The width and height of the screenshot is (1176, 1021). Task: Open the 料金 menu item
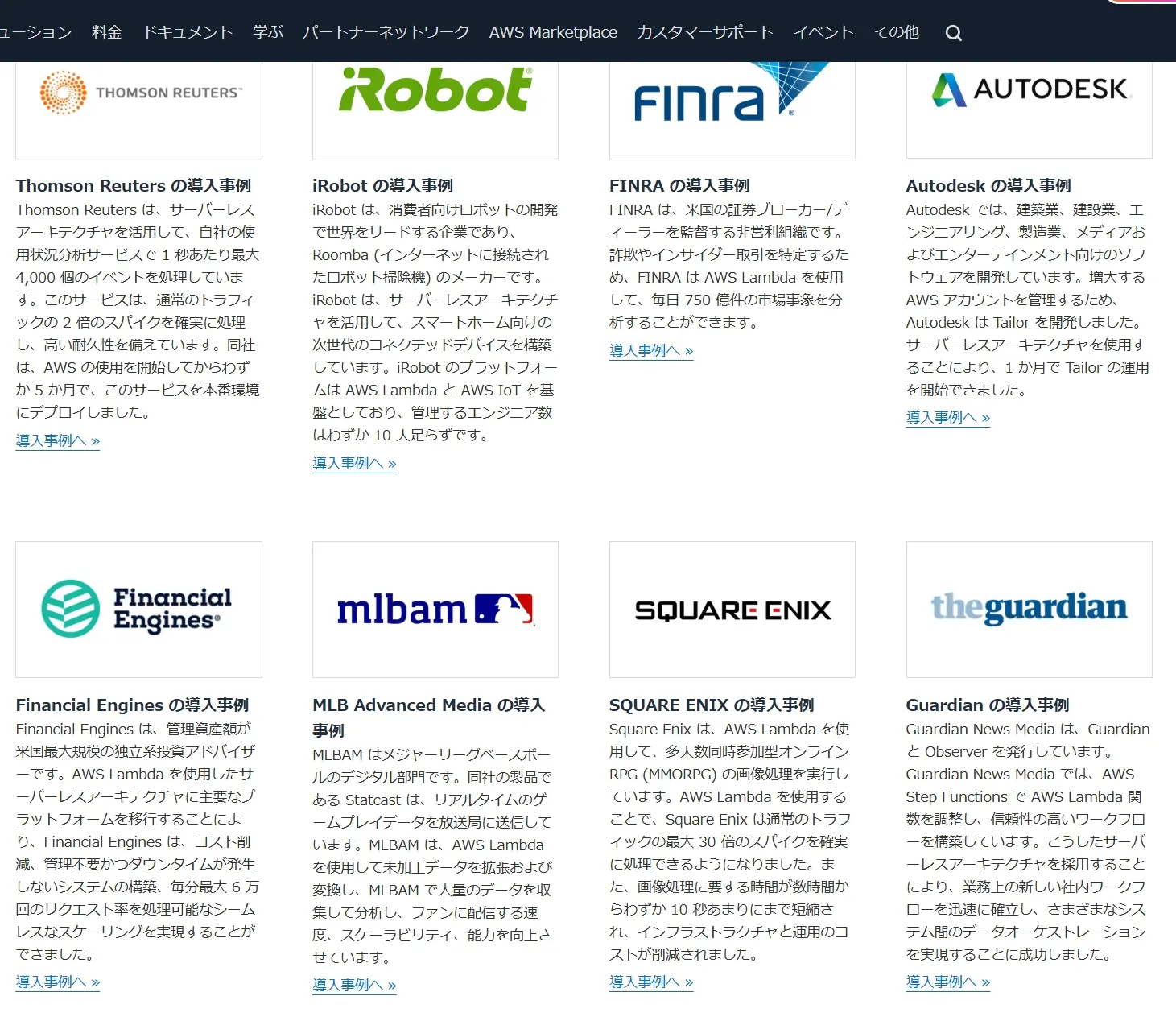[x=107, y=32]
